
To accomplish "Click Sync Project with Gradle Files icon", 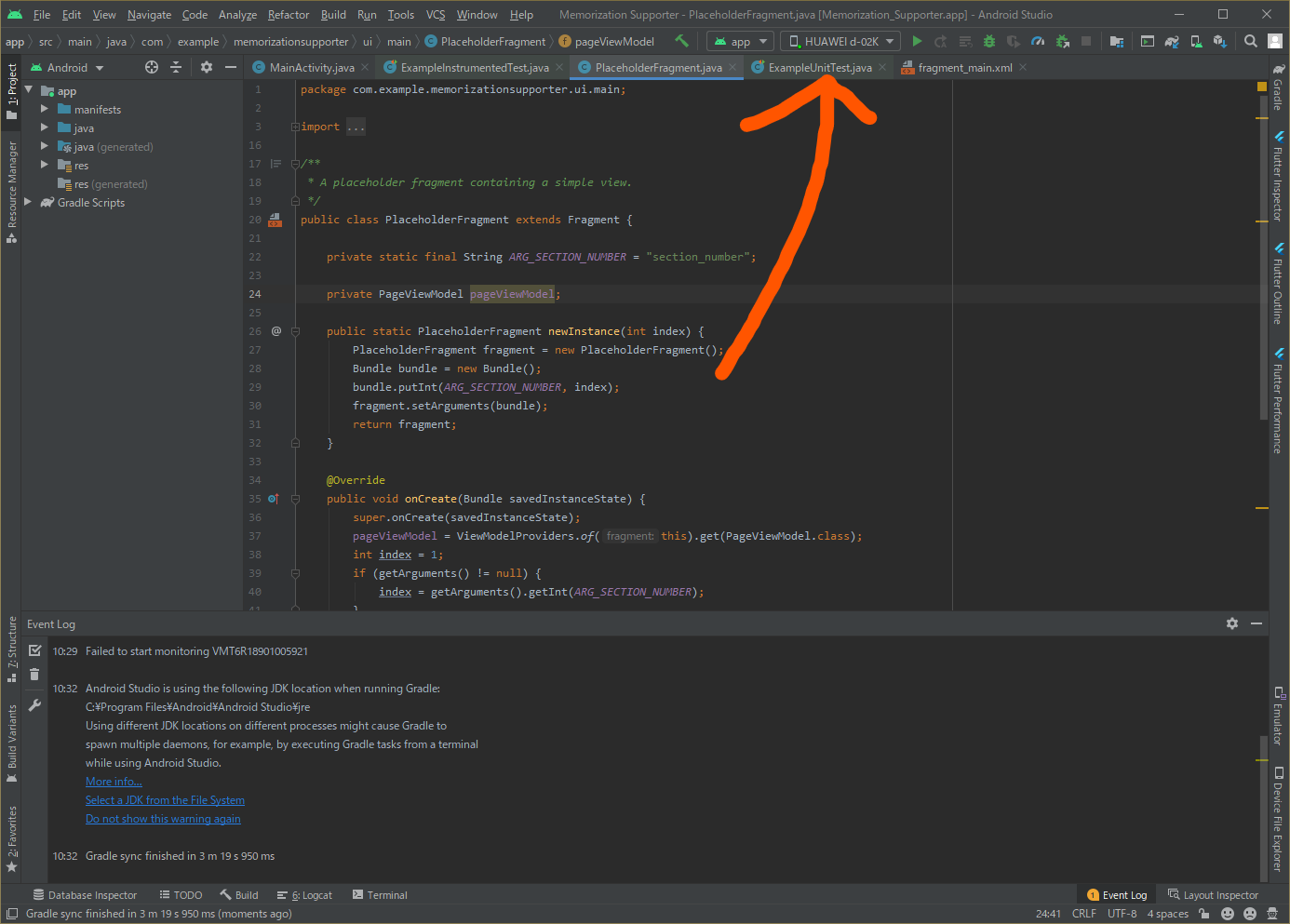I will tap(1172, 41).
